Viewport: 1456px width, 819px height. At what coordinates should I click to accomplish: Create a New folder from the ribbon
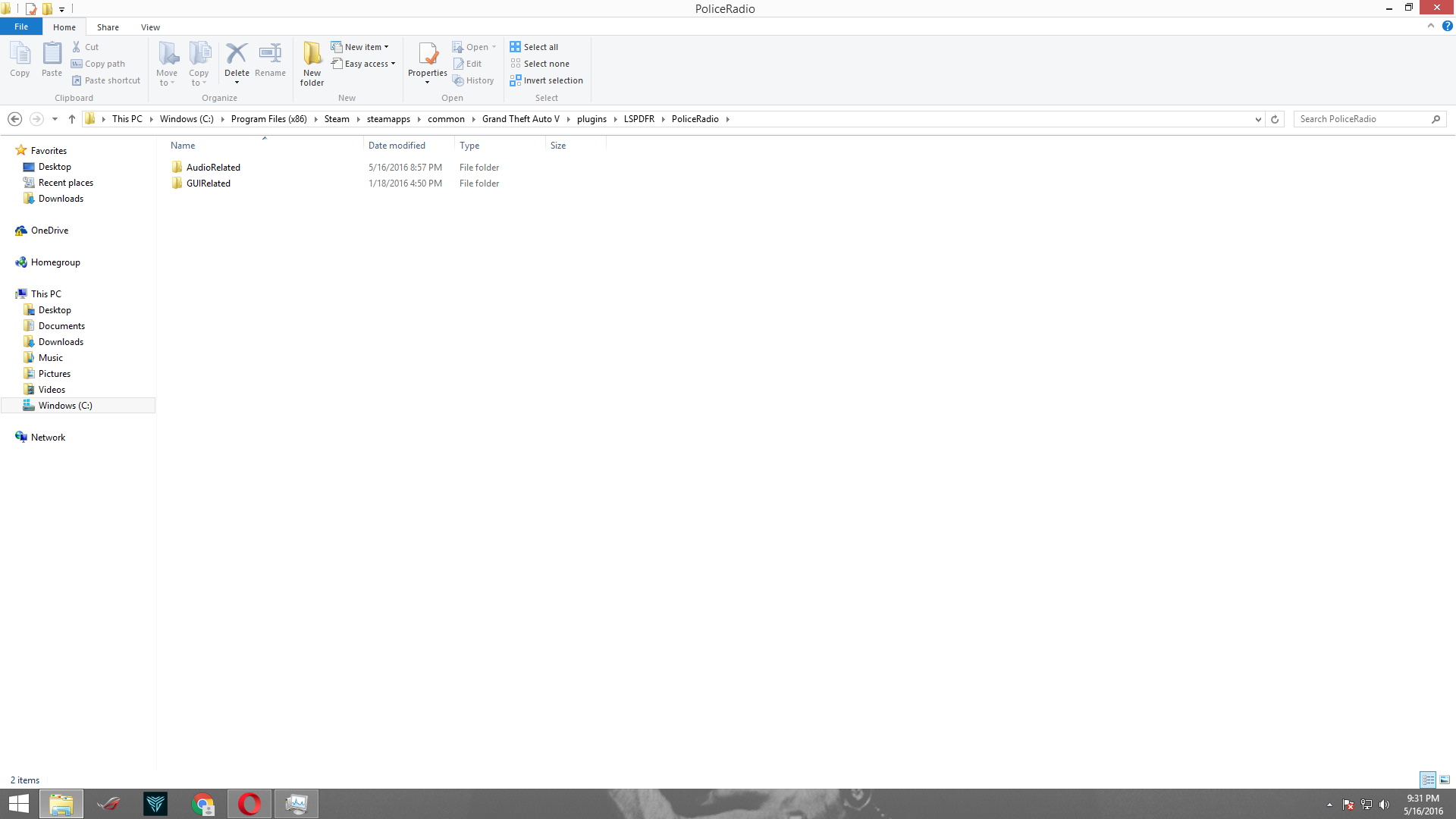pos(312,62)
